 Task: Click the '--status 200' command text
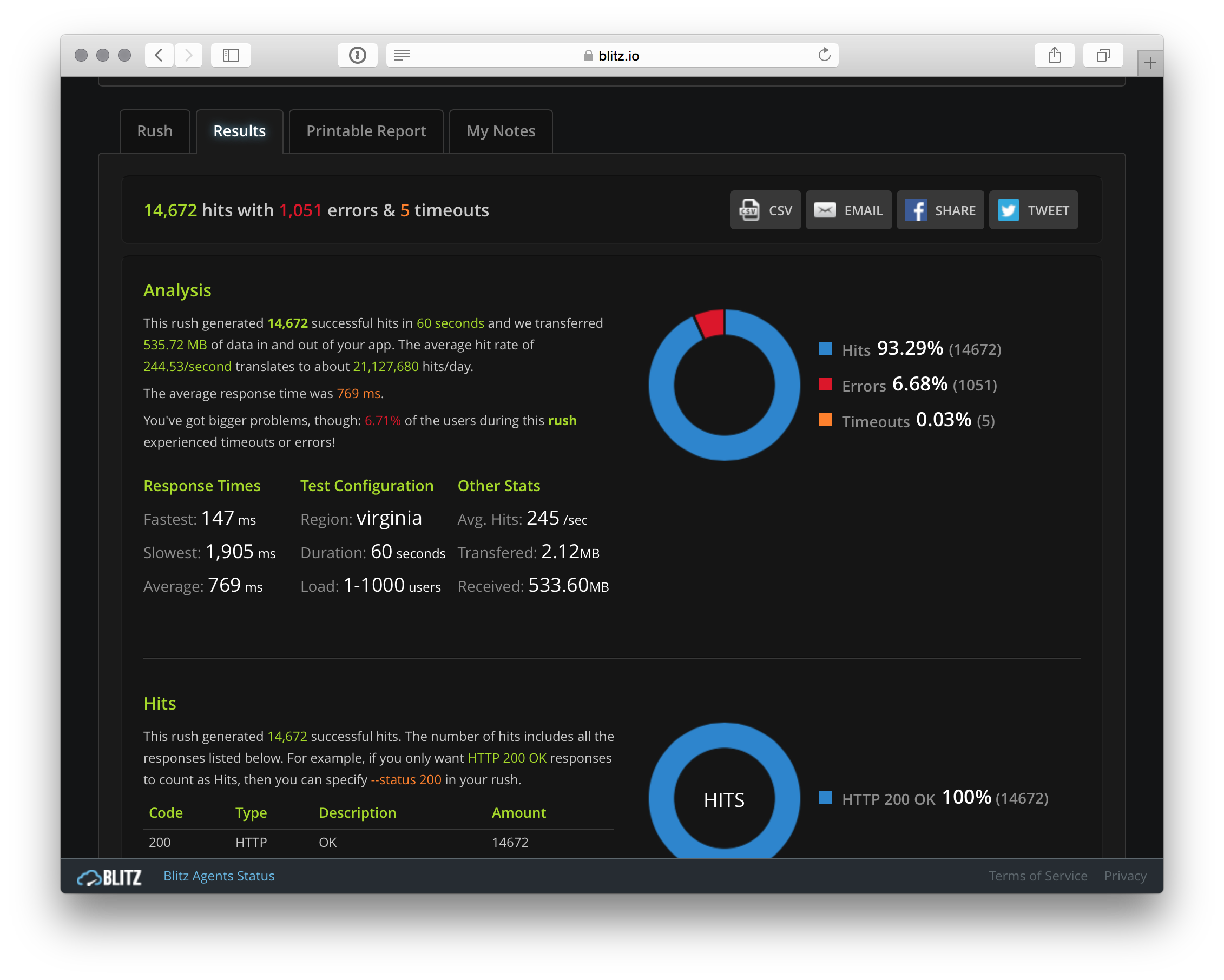[406, 779]
